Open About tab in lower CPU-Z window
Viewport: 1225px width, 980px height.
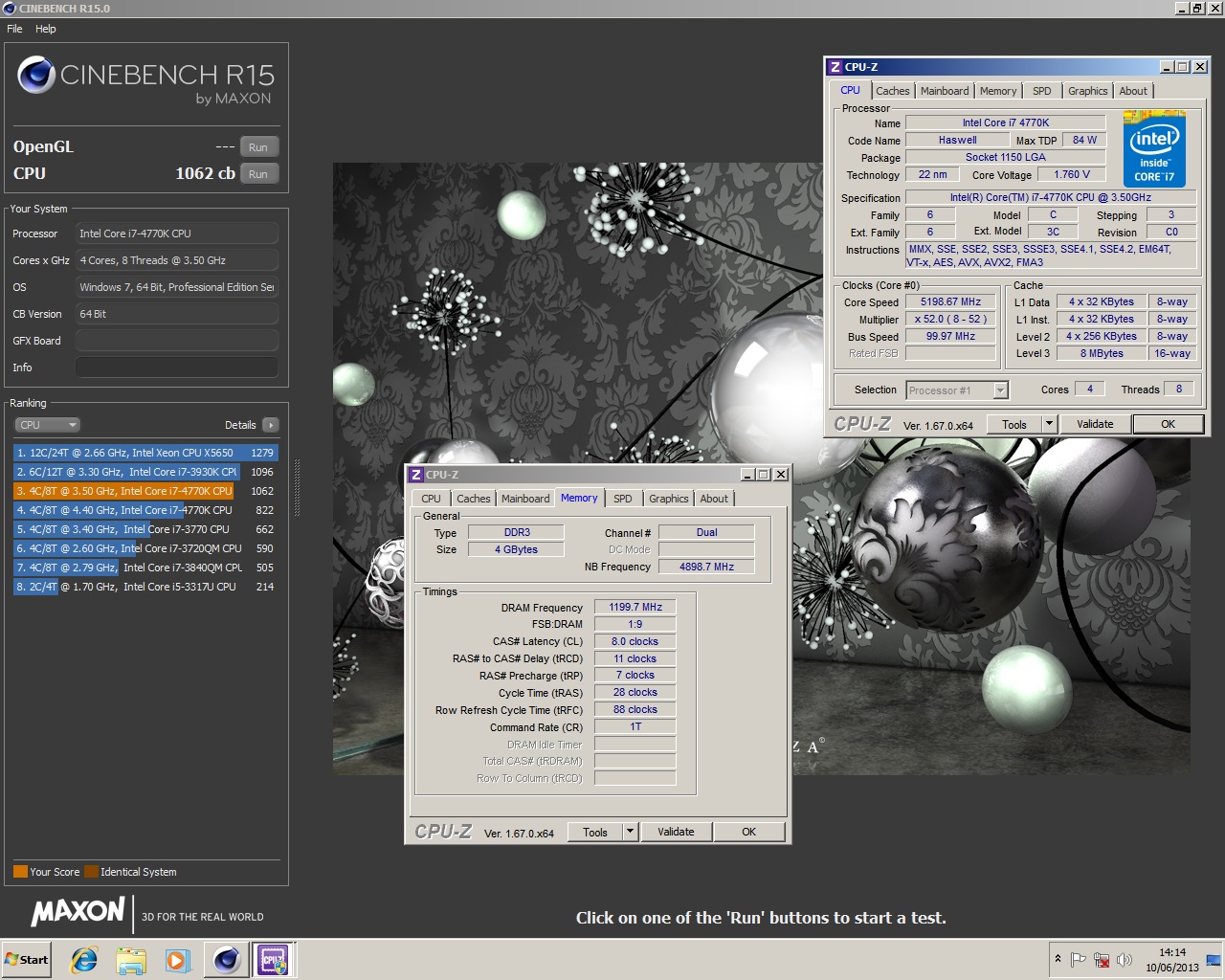tap(714, 499)
